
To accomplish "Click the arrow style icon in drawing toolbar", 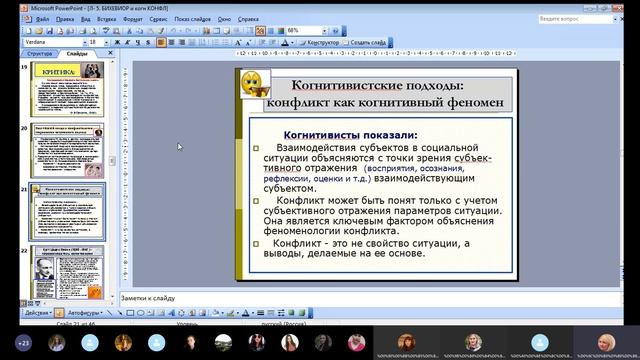I will pyautogui.click(x=281, y=313).
